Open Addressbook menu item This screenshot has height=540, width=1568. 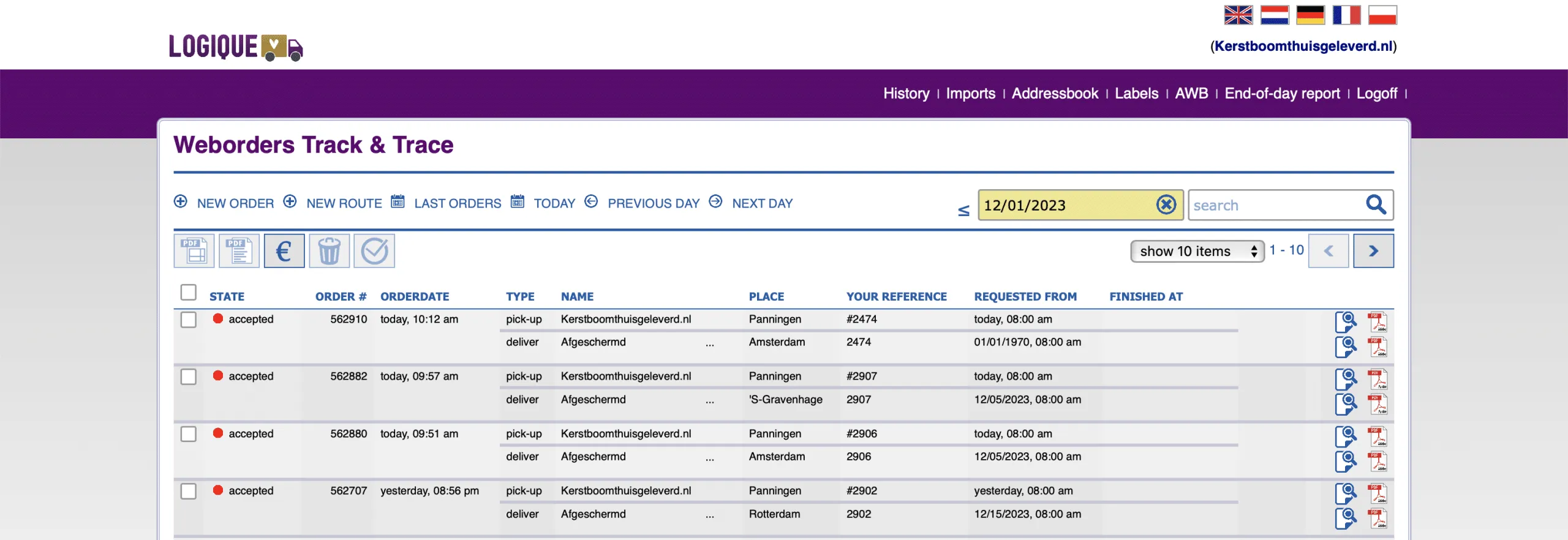click(x=1055, y=94)
